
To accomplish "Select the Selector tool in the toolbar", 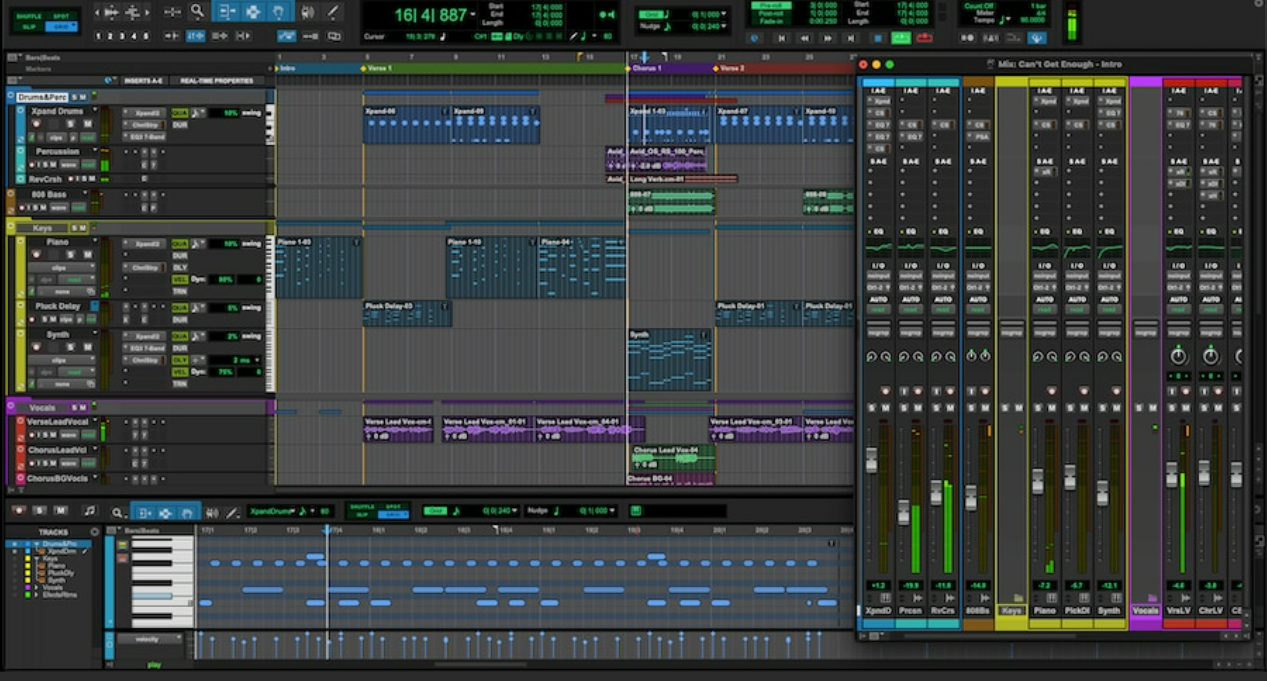I will [x=253, y=11].
